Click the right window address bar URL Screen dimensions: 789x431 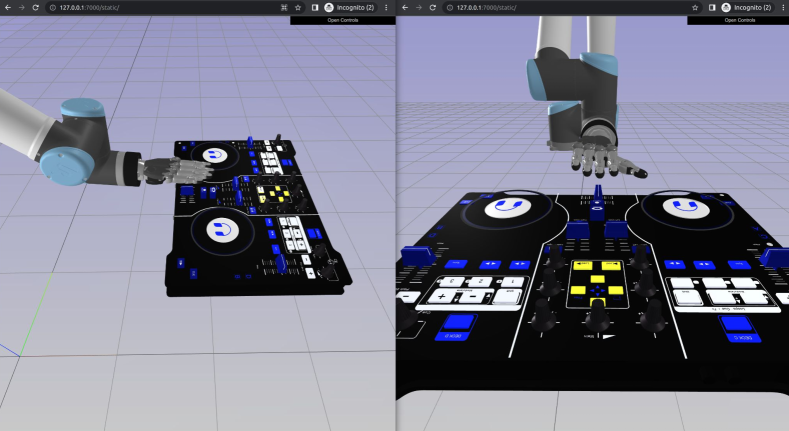(487, 8)
